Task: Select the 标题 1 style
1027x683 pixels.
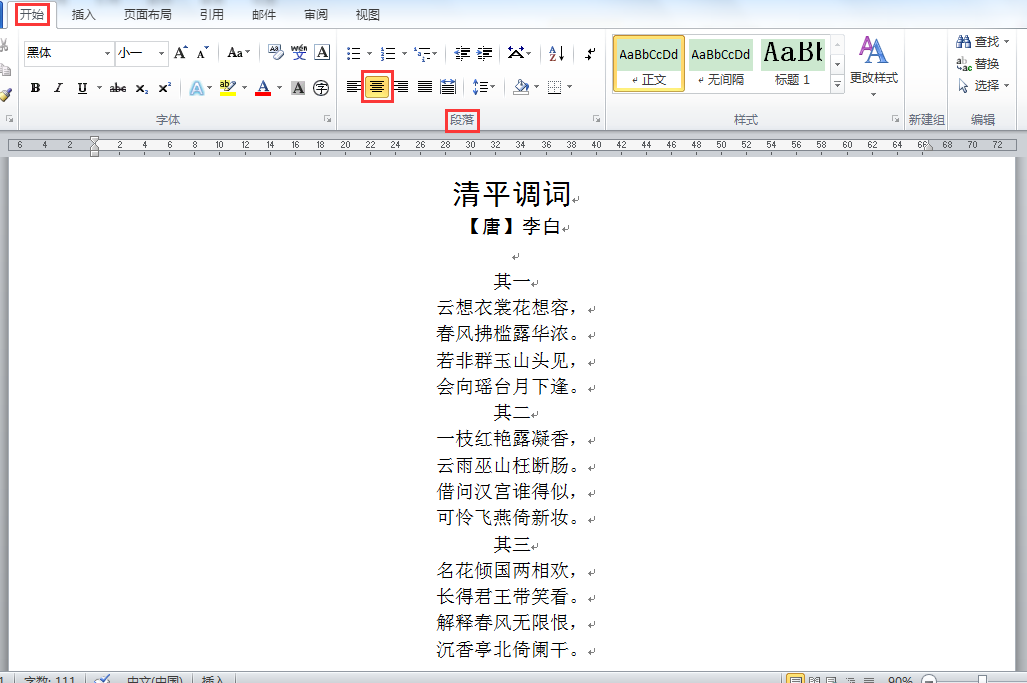Action: coord(793,64)
